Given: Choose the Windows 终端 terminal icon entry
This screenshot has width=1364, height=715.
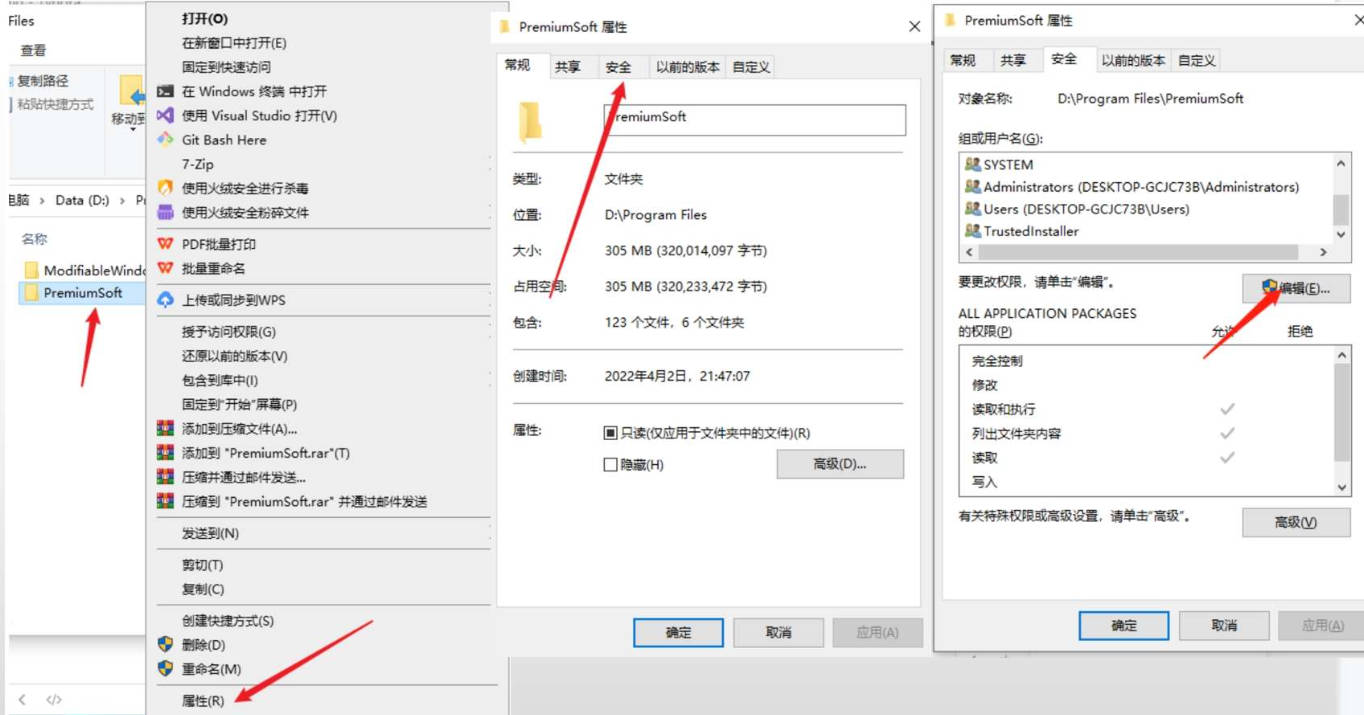Looking at the screenshot, I should (x=165, y=91).
